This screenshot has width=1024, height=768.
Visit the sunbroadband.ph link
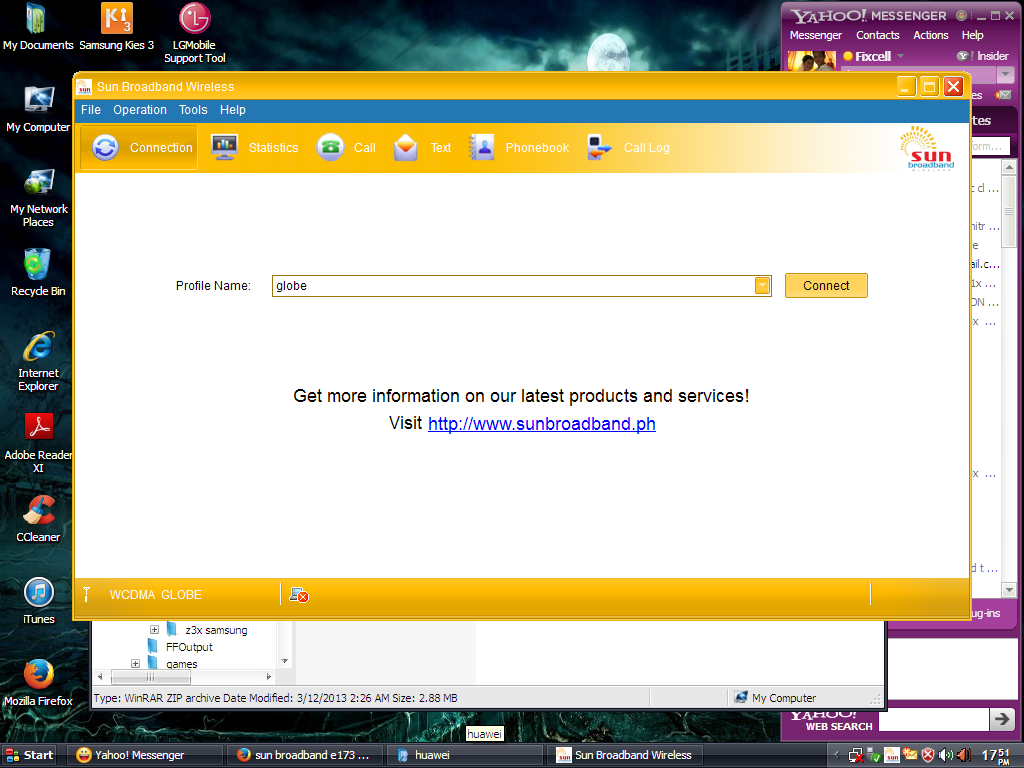(541, 424)
